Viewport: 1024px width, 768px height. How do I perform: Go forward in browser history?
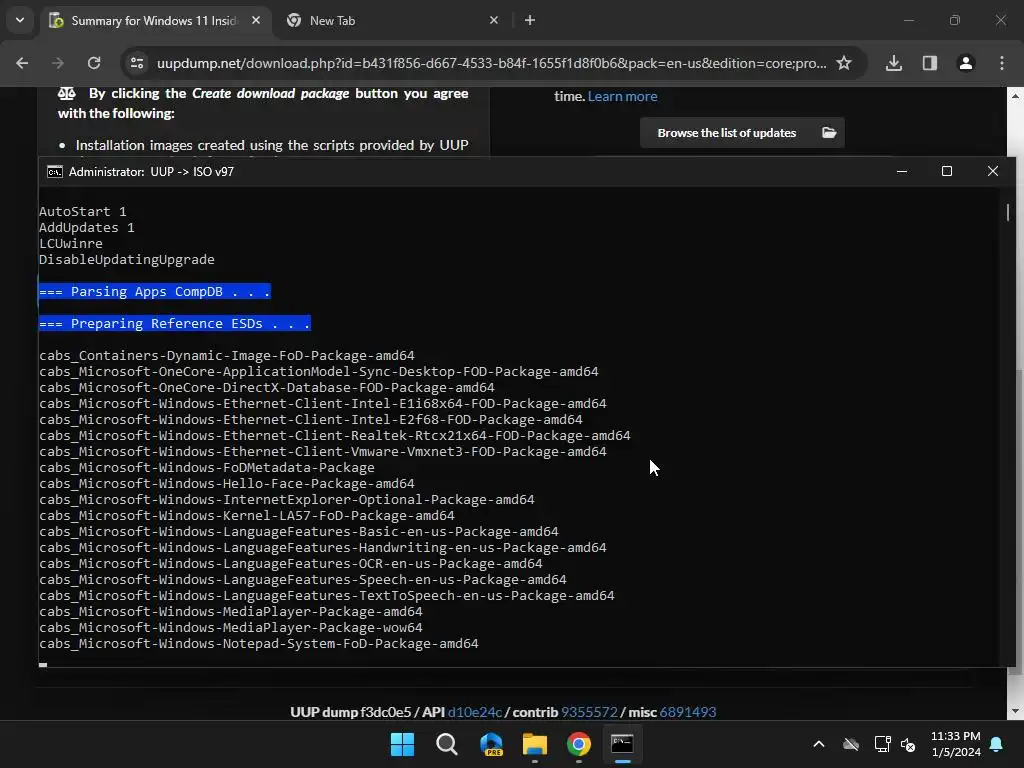coord(58,63)
